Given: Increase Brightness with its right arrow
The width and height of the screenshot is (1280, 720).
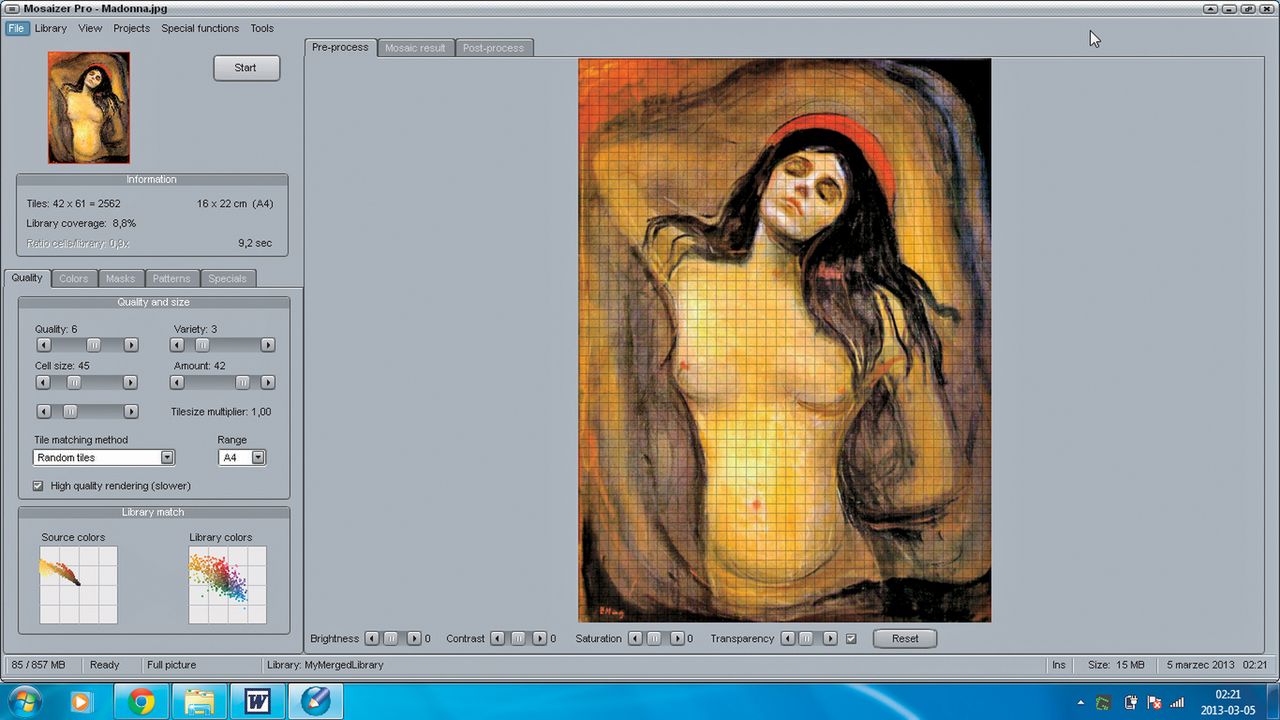Looking at the screenshot, I should [414, 639].
